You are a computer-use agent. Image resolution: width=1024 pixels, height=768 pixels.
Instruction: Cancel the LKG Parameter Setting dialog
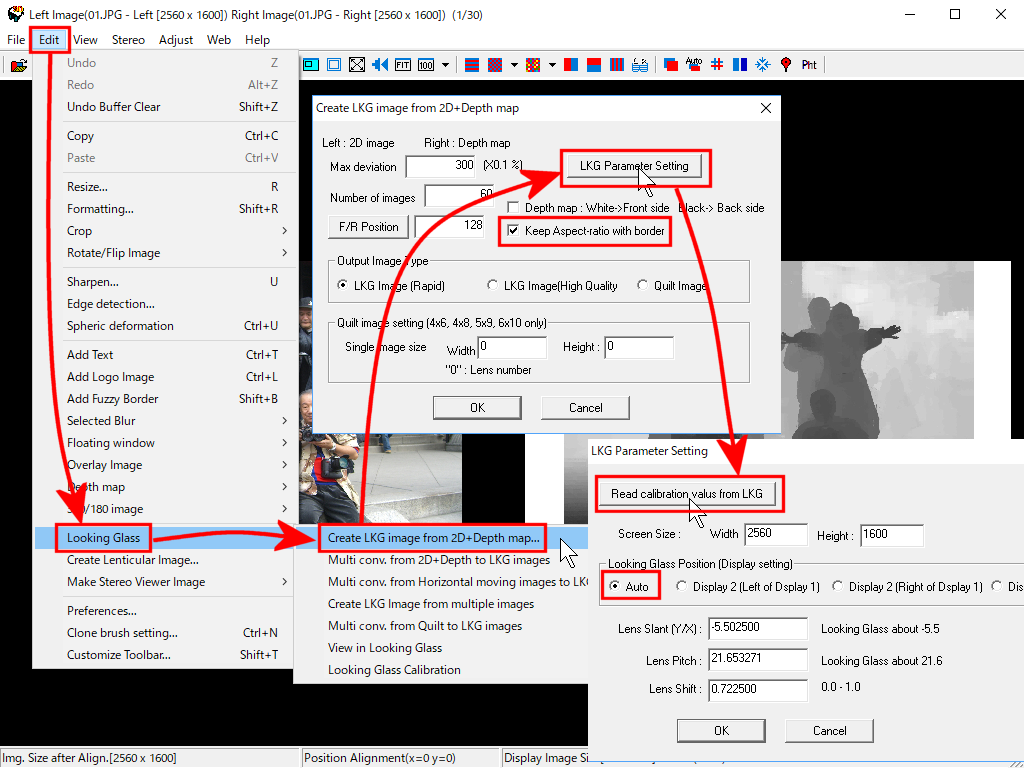pos(829,731)
